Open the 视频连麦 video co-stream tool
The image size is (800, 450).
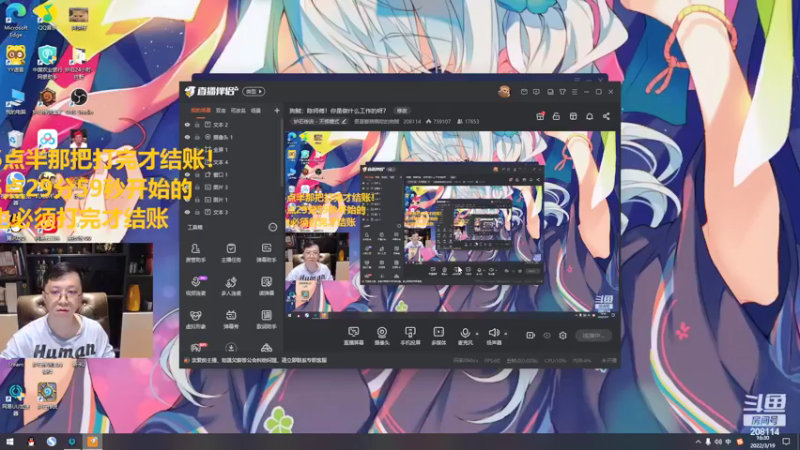click(x=195, y=286)
